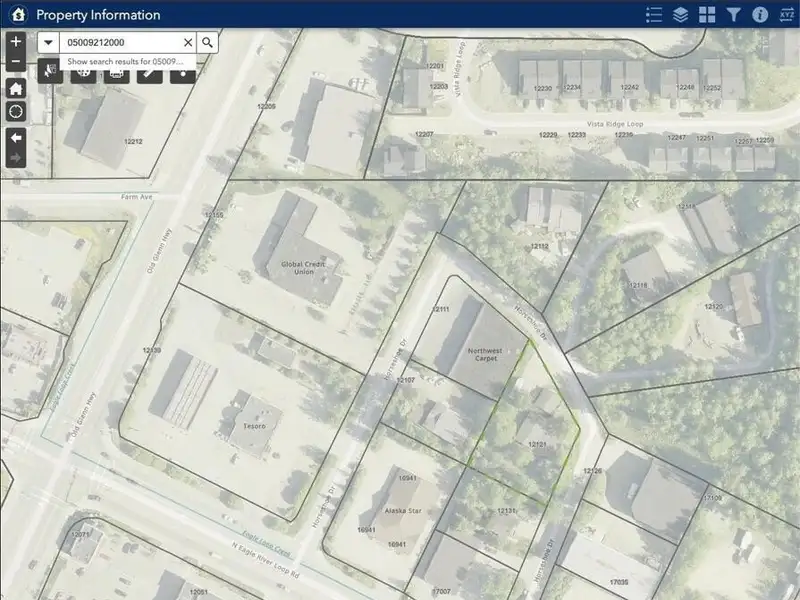The width and height of the screenshot is (800, 600).
Task: Clear the parcel search text
Action: [x=187, y=43]
